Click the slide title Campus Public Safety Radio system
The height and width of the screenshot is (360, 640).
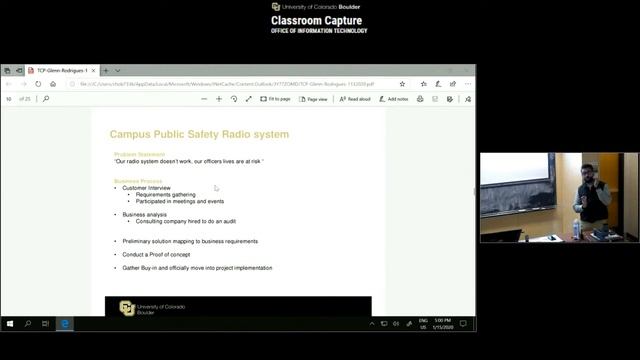199,134
